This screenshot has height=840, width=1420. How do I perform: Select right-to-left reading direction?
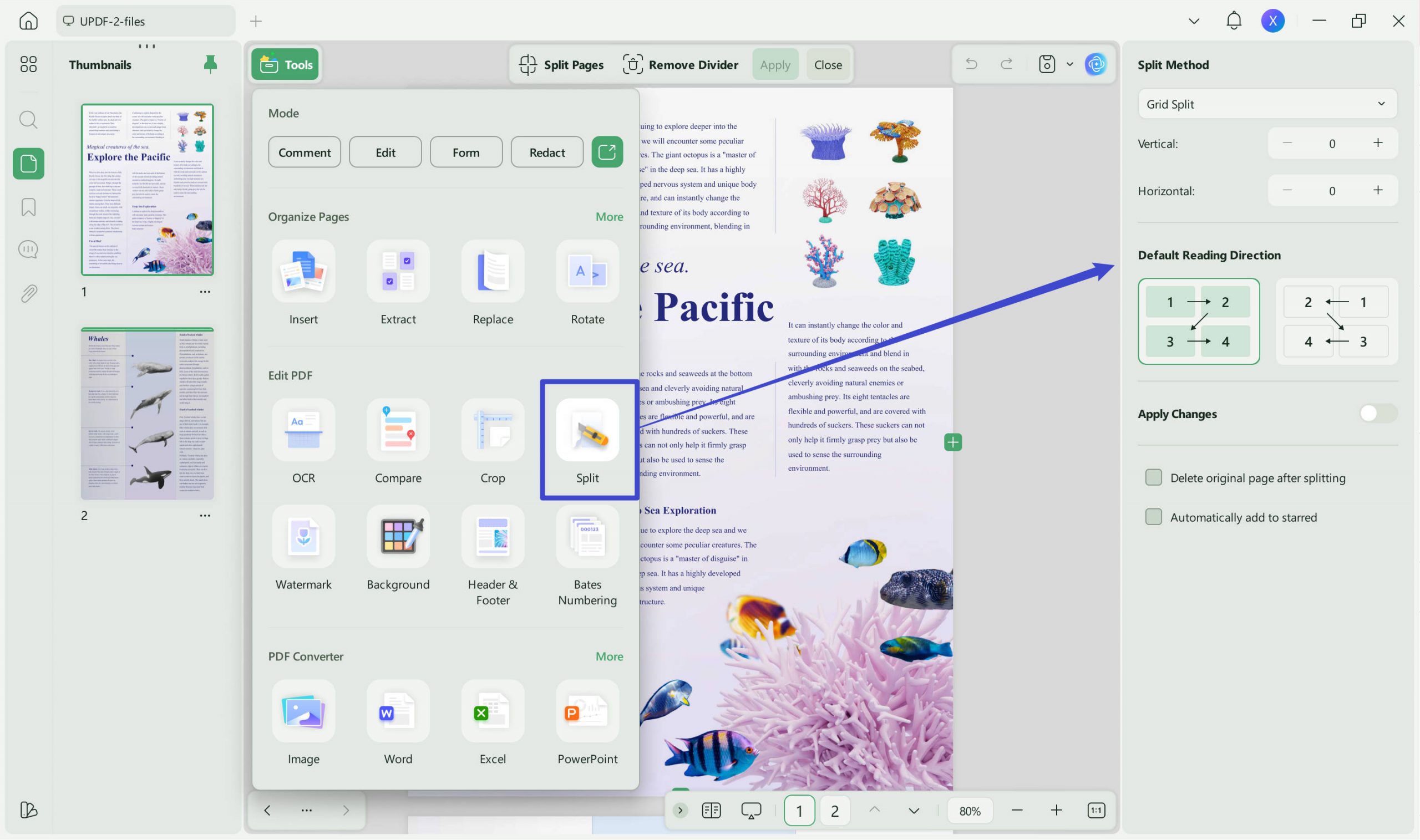point(1336,321)
